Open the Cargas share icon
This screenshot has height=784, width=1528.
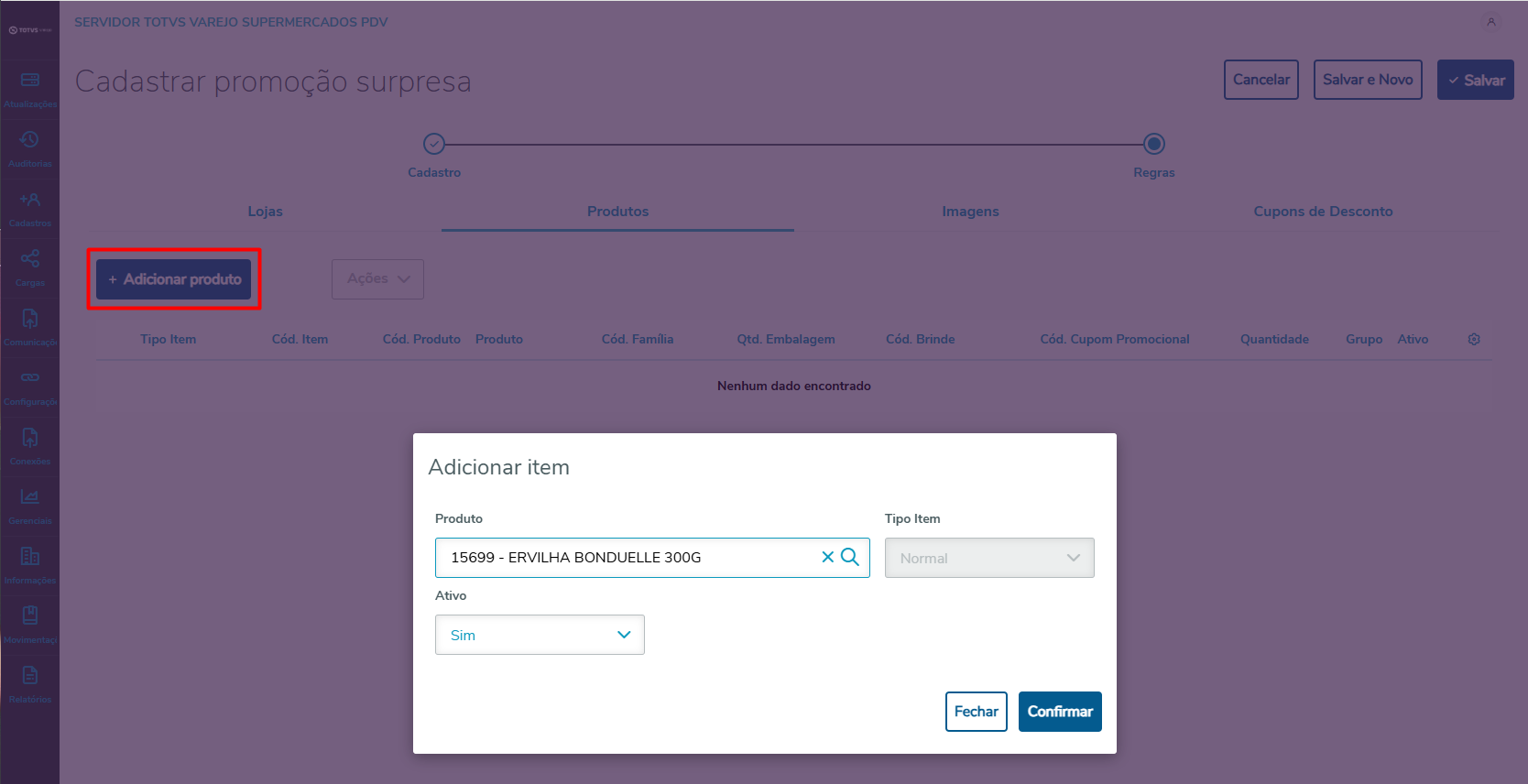(30, 259)
